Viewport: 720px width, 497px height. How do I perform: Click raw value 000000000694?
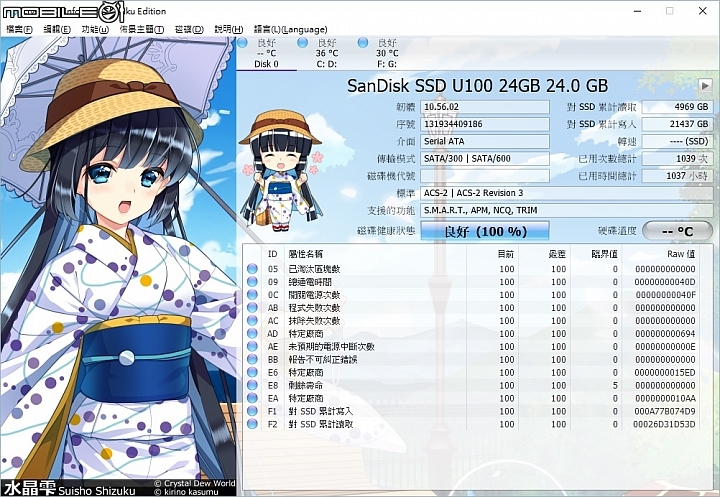[665, 333]
